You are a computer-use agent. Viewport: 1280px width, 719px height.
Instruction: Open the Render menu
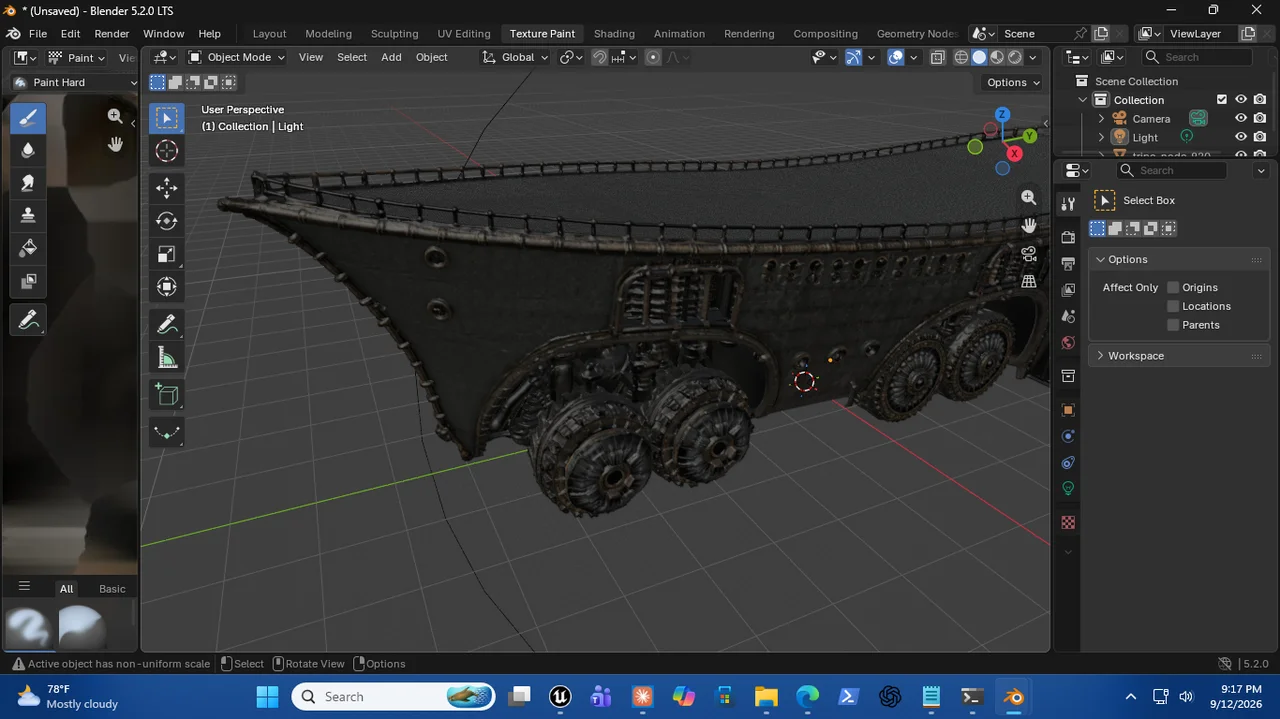[112, 33]
